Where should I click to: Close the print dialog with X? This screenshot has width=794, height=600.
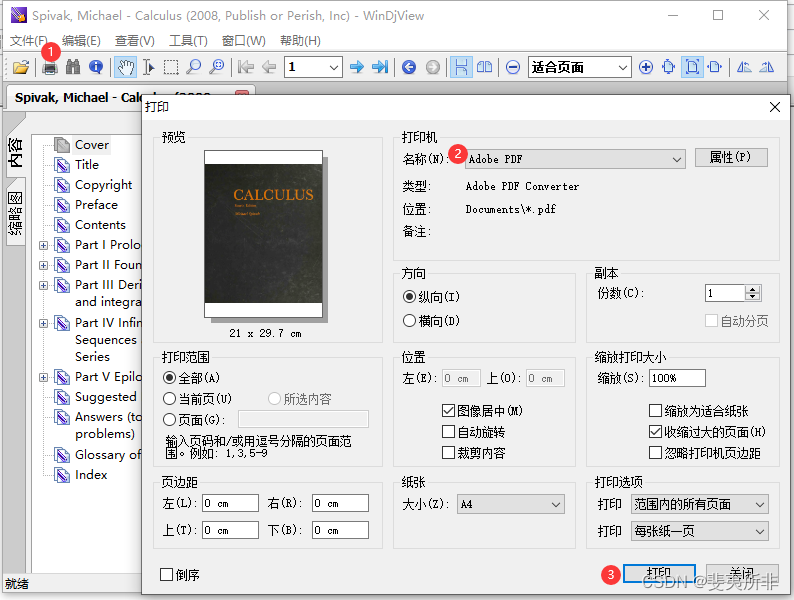click(x=774, y=107)
